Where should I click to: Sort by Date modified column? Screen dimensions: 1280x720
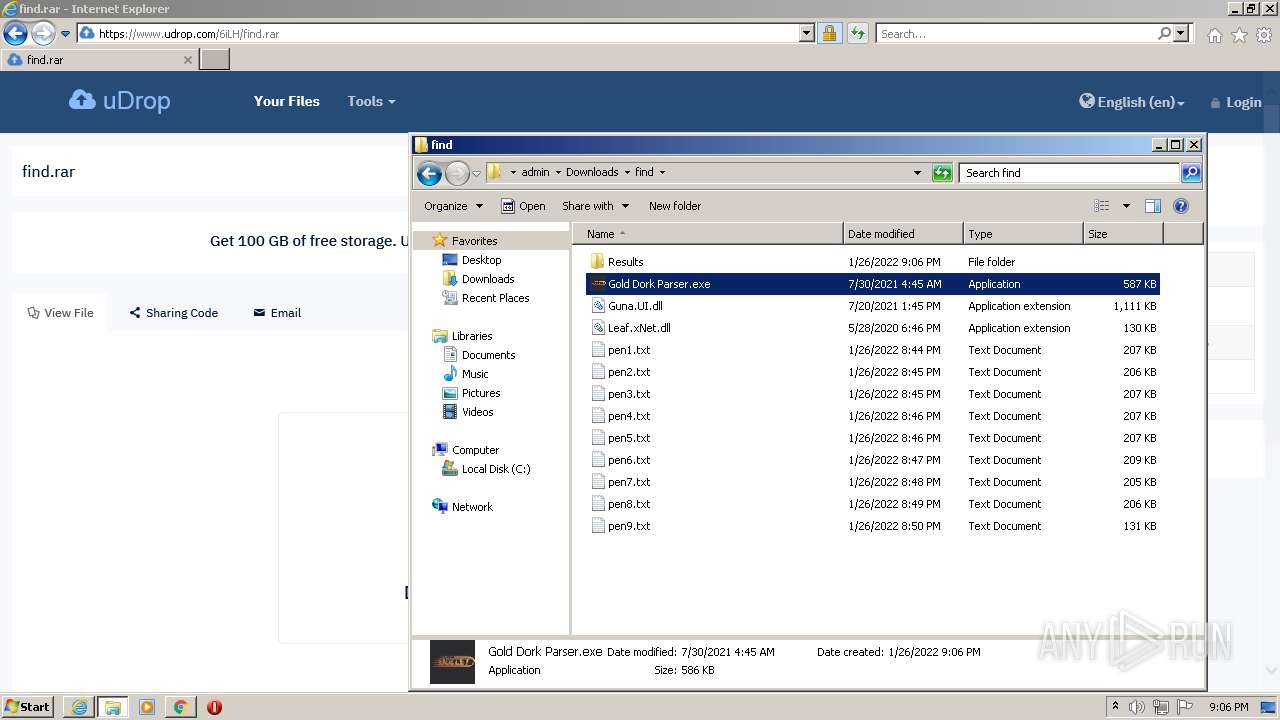(903, 234)
